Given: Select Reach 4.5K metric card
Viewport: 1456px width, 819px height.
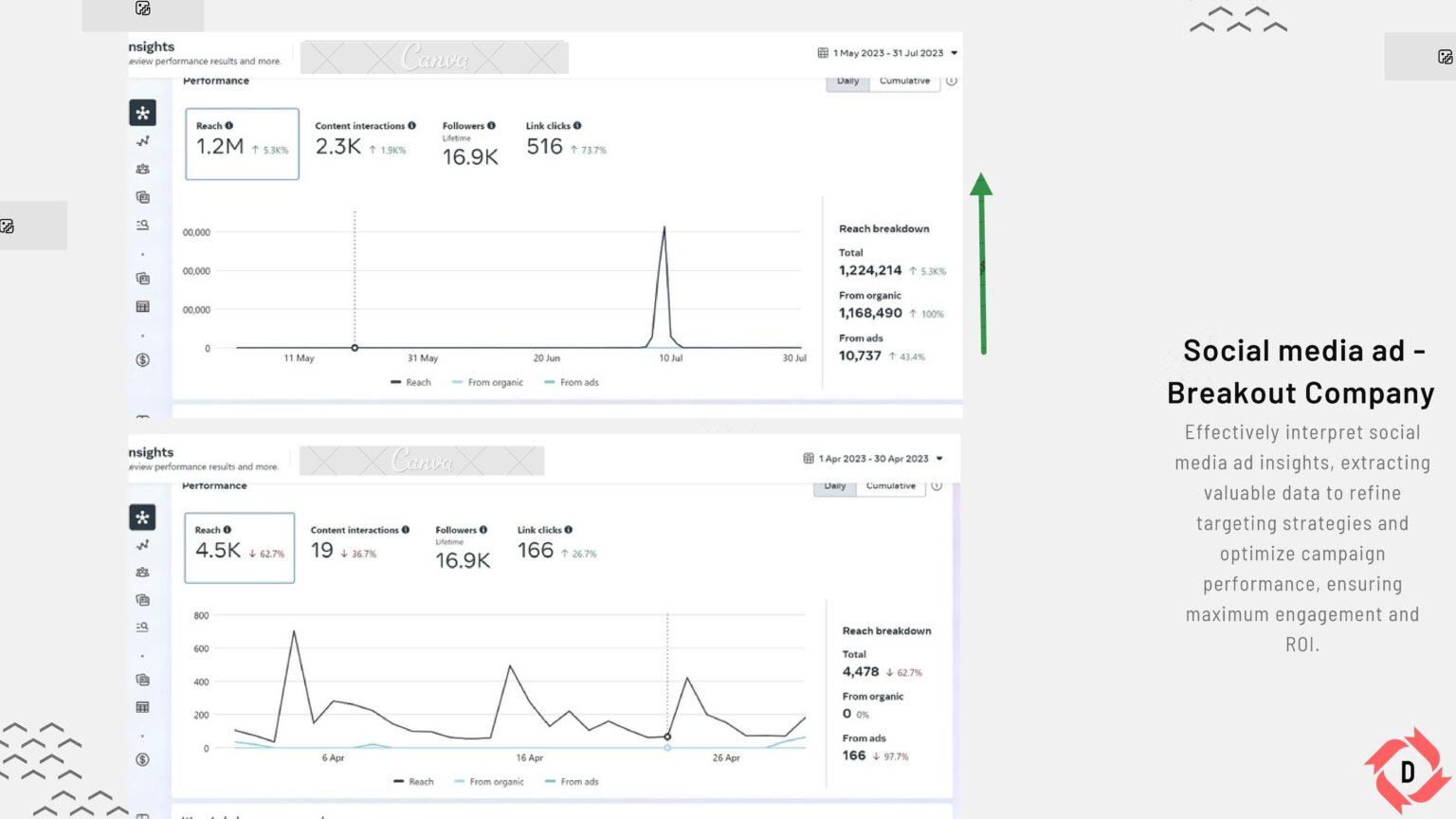Looking at the screenshot, I should [239, 548].
